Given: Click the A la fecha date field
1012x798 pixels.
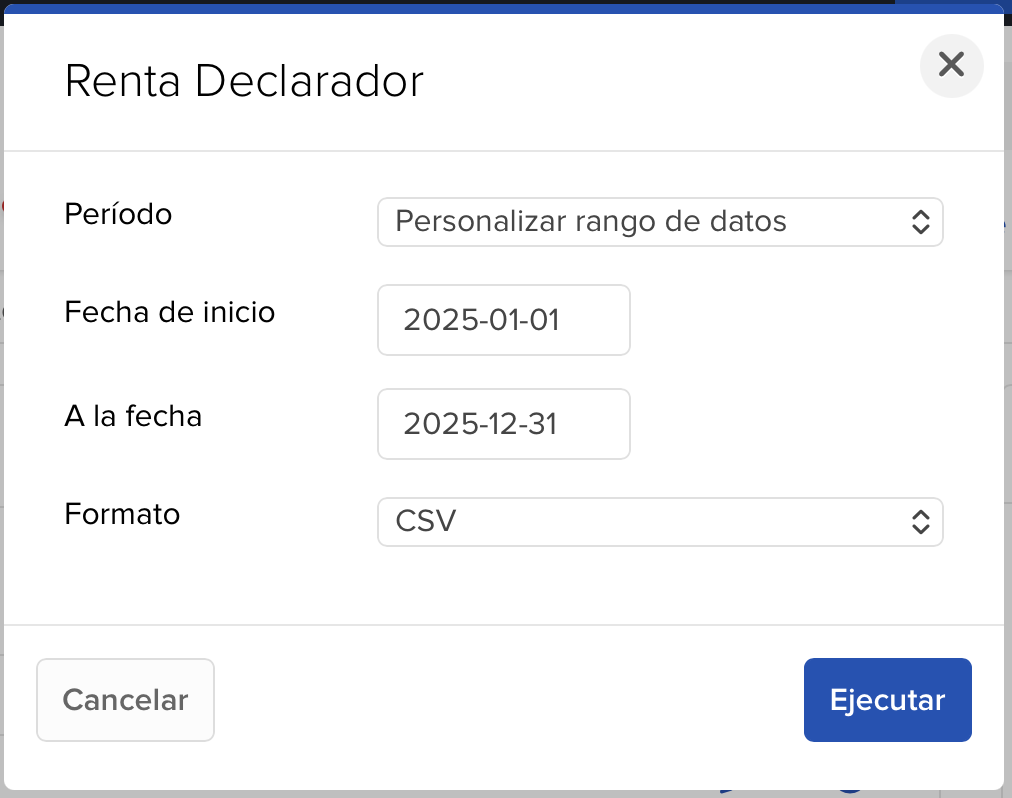Looking at the screenshot, I should click(503, 424).
